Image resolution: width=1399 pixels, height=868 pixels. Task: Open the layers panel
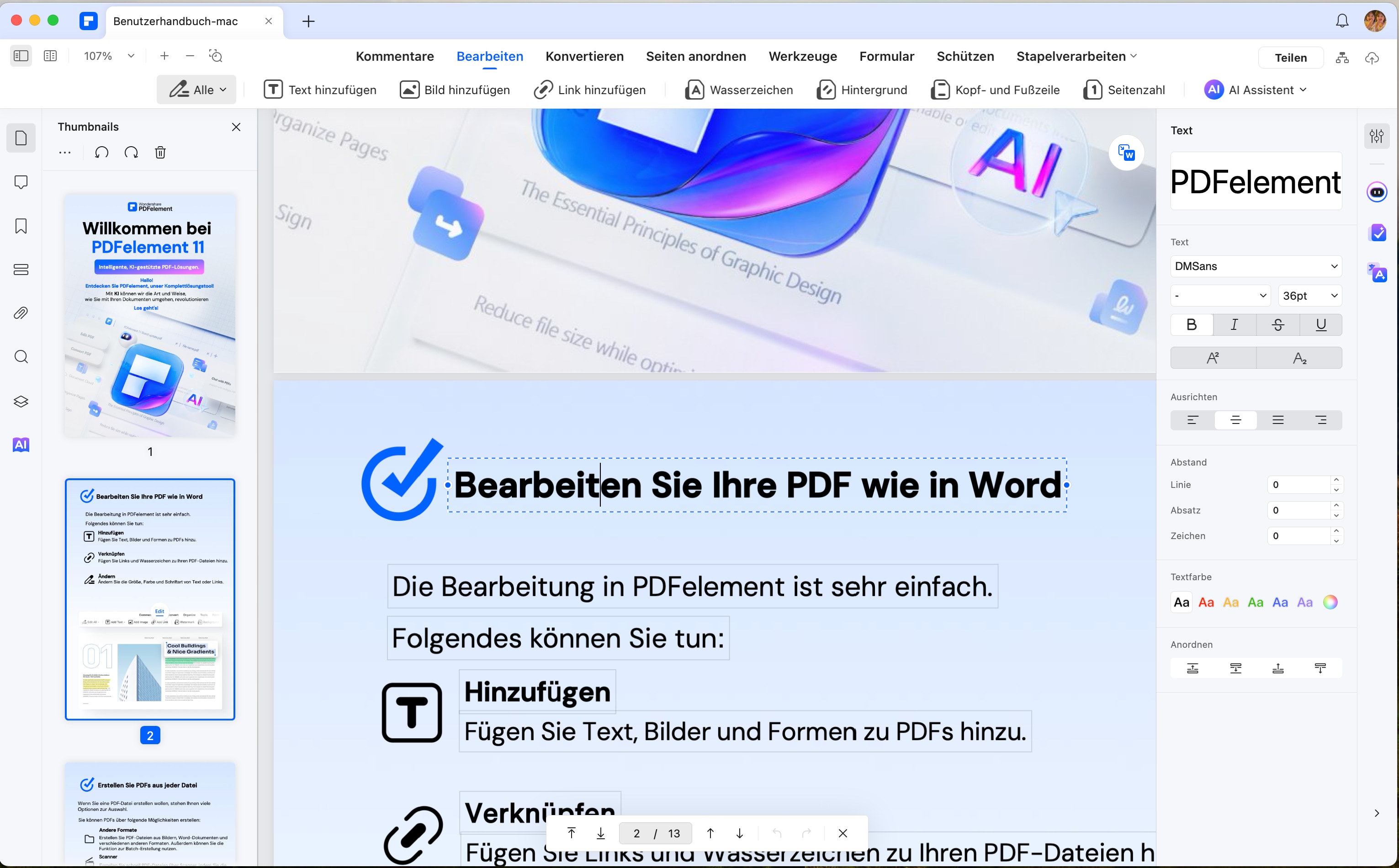21,401
